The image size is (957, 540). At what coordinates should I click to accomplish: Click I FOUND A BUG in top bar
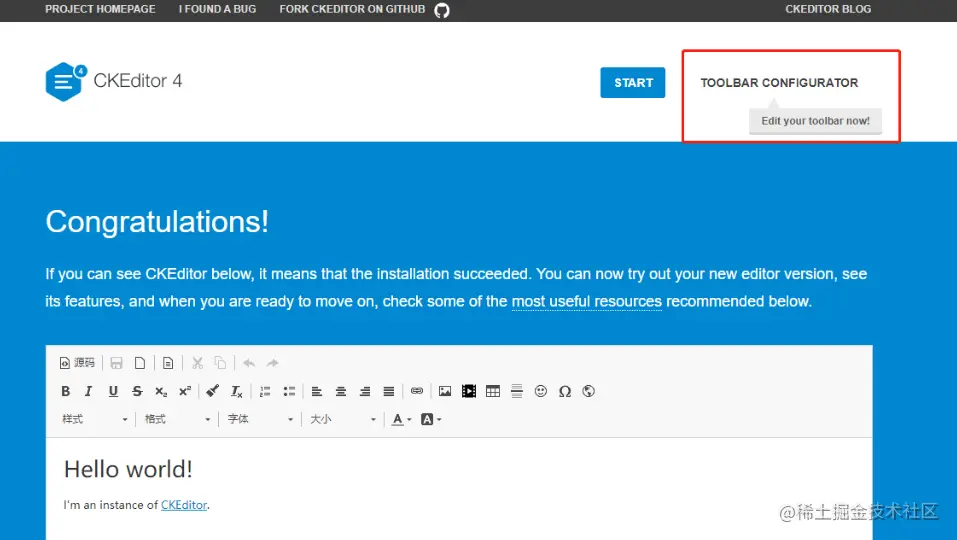click(x=217, y=9)
